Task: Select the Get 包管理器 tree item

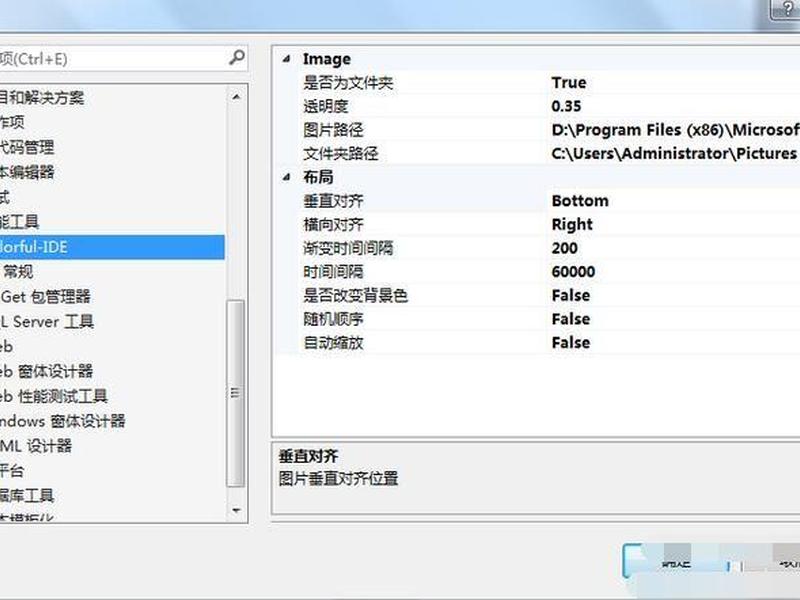Action: pos(45,296)
